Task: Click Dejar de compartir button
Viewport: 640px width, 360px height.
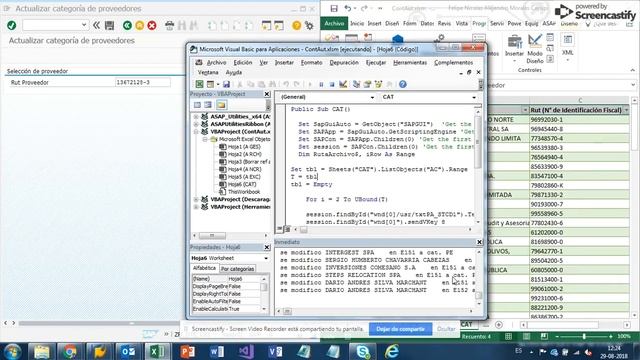Action: pyautogui.click(x=400, y=329)
